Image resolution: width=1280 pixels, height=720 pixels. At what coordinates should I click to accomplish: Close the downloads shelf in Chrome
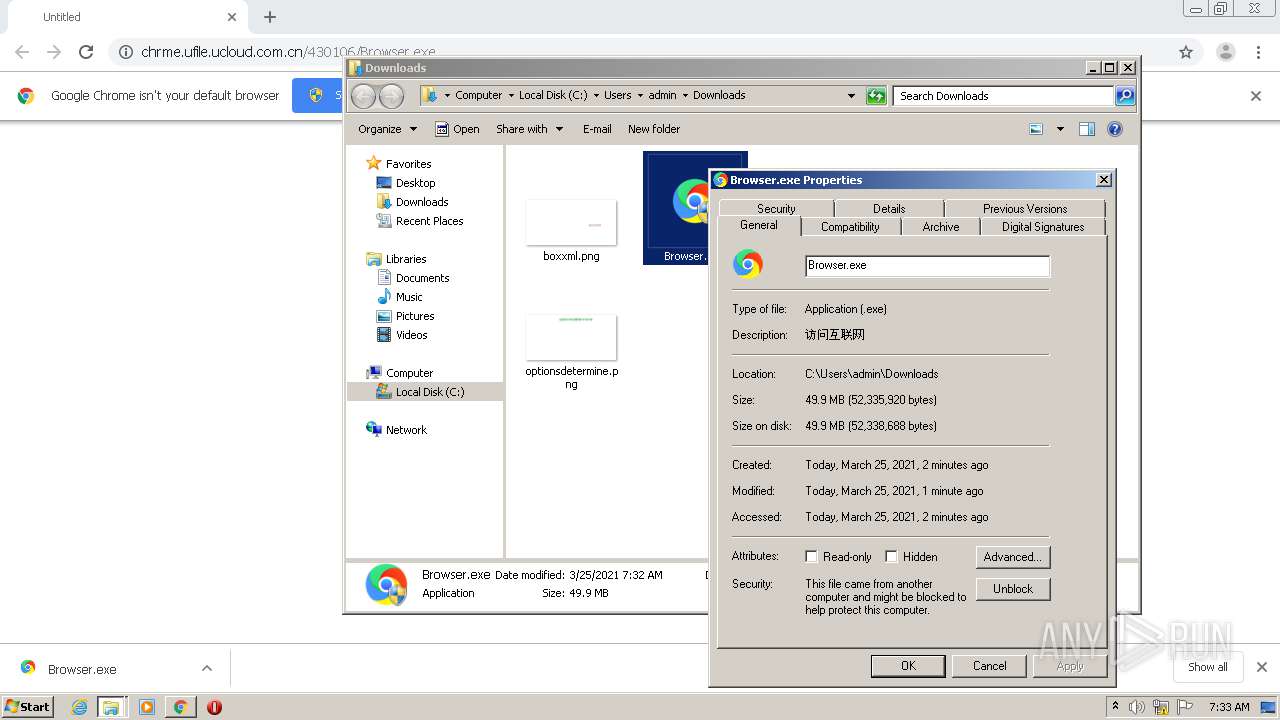[1262, 667]
